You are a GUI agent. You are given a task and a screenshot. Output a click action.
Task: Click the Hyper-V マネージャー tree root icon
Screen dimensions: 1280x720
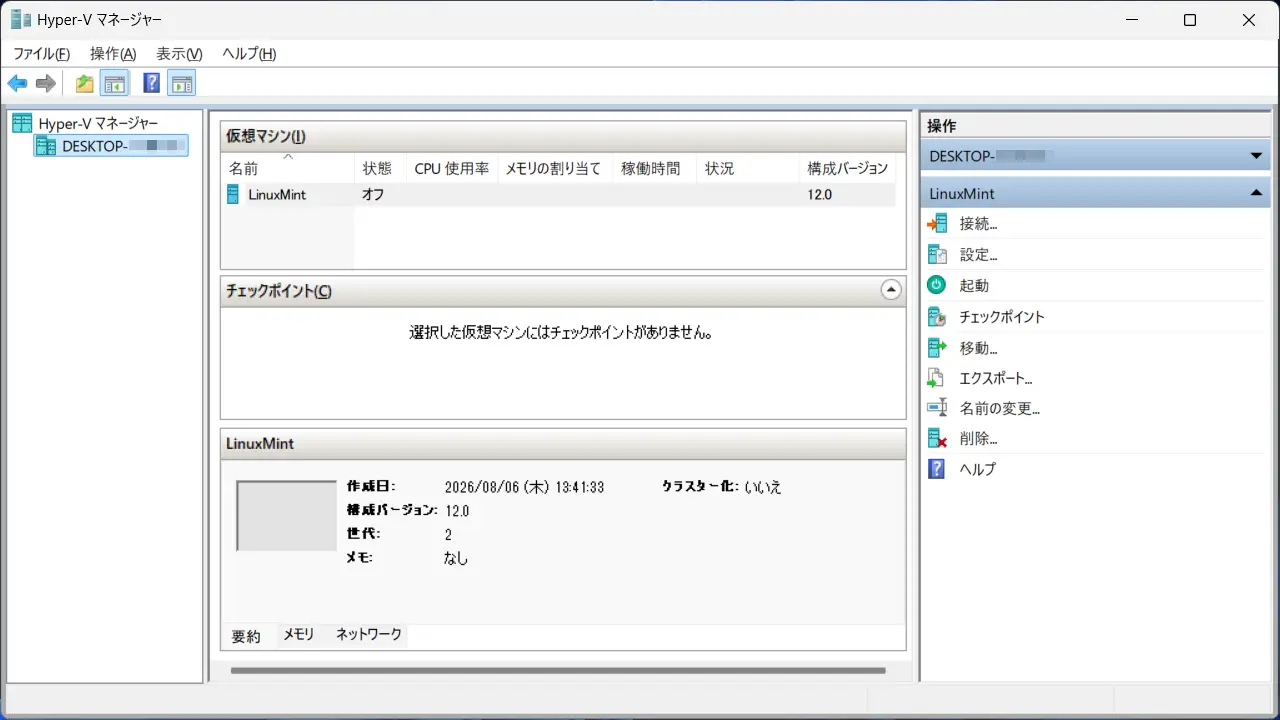click(22, 123)
